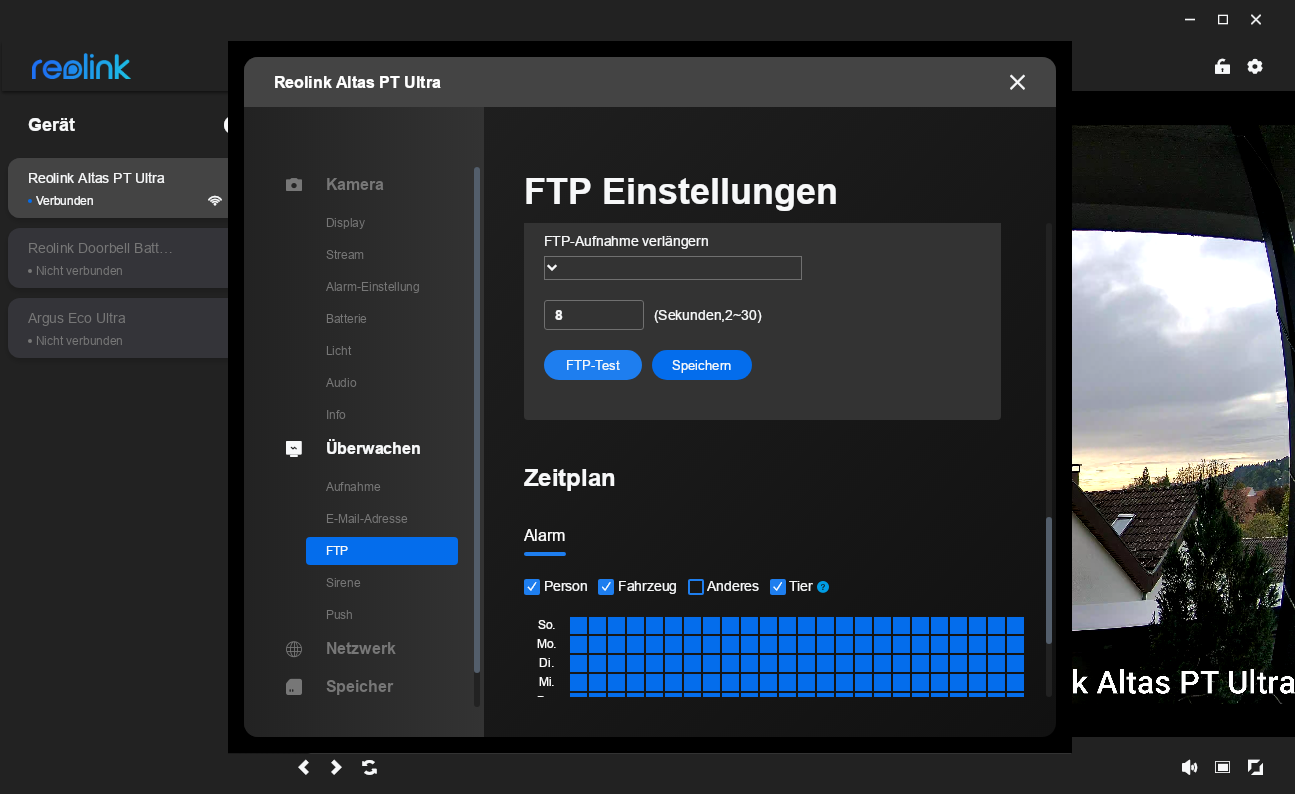Select Audio in the sidebar
The image size is (1295, 794).
341,383
